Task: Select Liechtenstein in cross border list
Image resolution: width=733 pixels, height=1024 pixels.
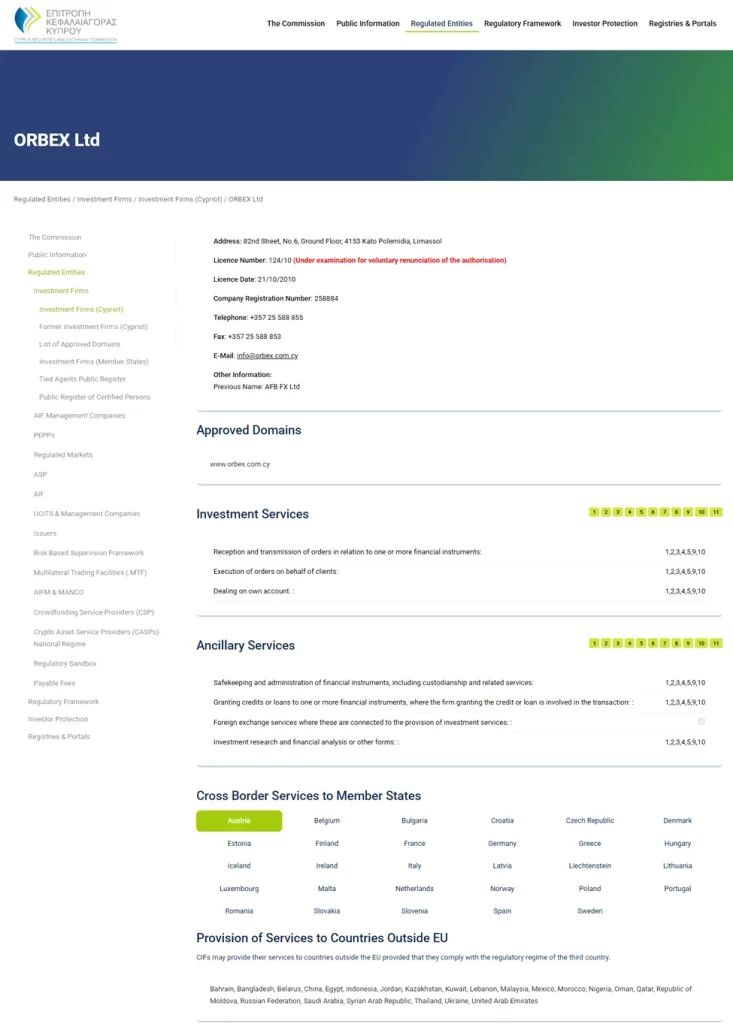Action: coord(590,866)
